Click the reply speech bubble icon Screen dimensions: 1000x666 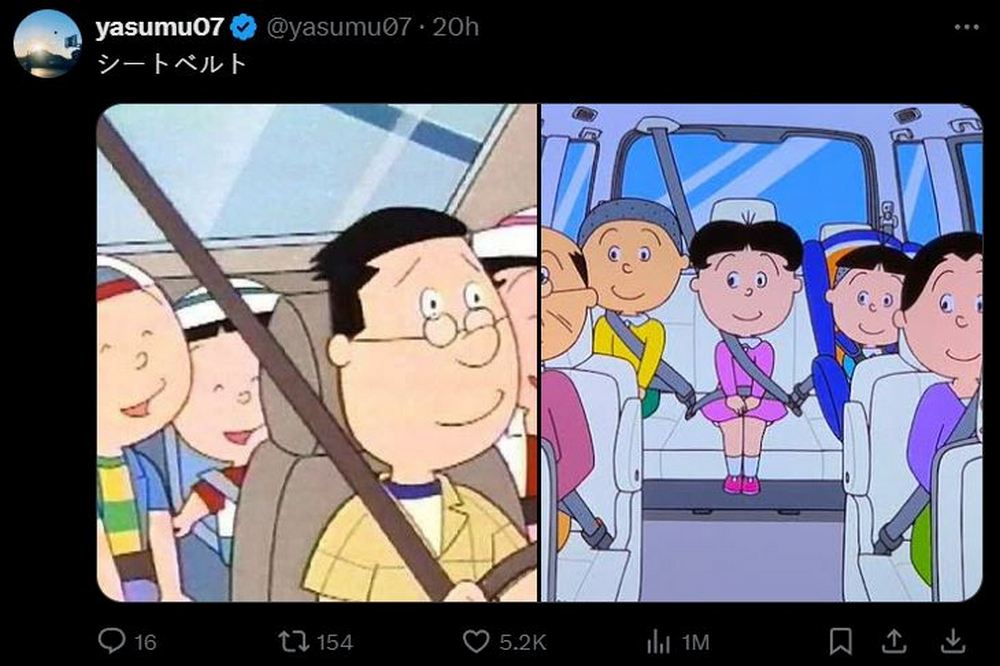110,641
